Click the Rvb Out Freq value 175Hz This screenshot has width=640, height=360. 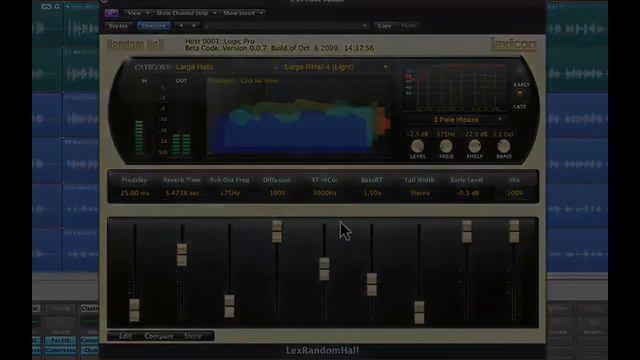(x=229, y=193)
